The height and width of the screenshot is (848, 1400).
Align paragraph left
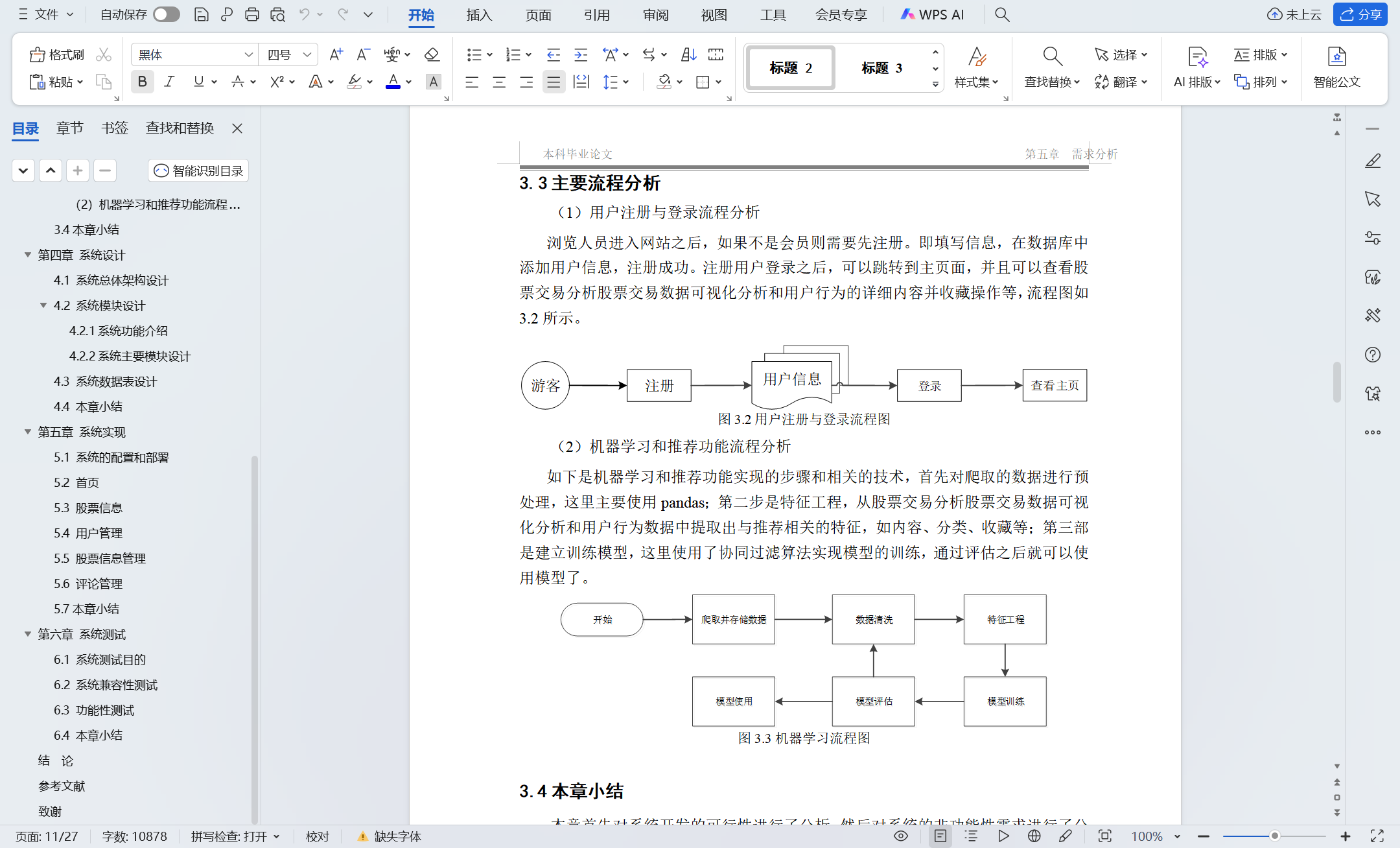[x=472, y=82]
